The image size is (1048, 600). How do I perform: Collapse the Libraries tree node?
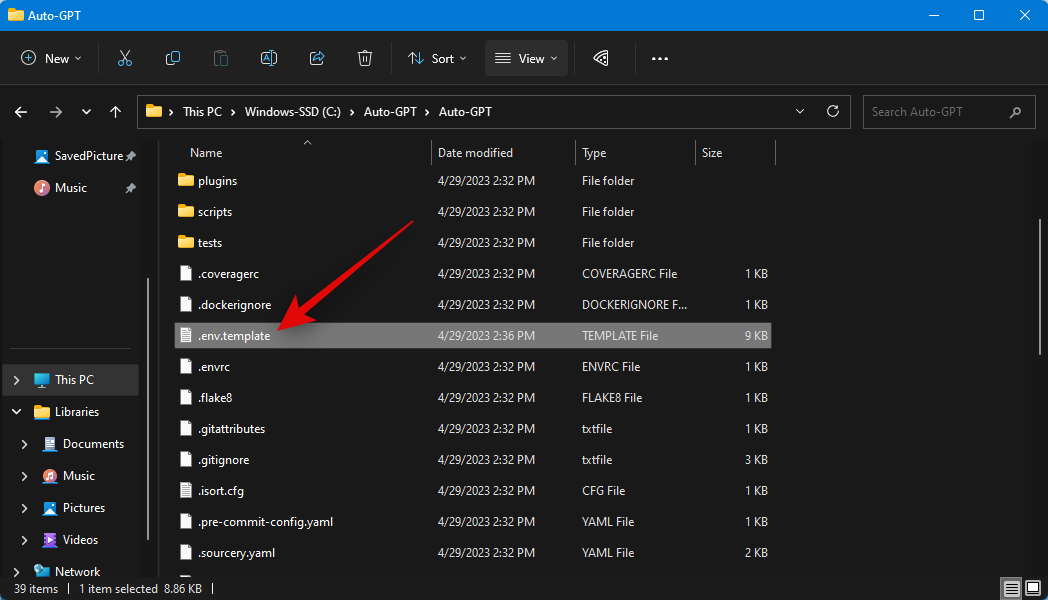coord(17,412)
